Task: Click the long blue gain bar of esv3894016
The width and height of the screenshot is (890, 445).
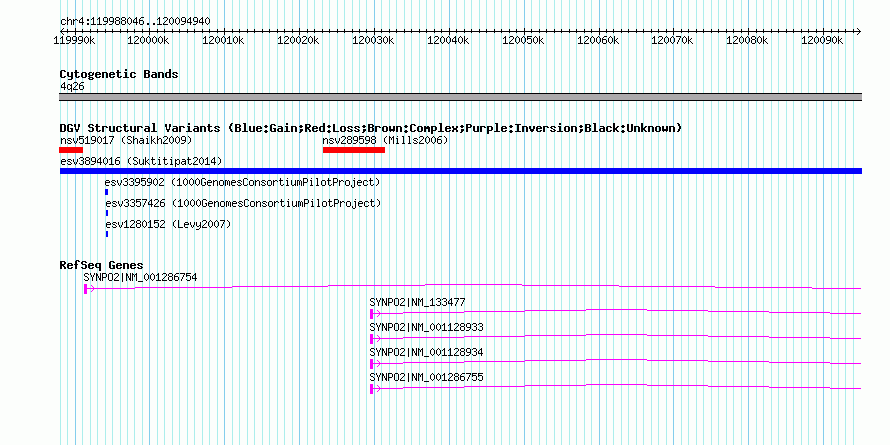Action: [461, 171]
